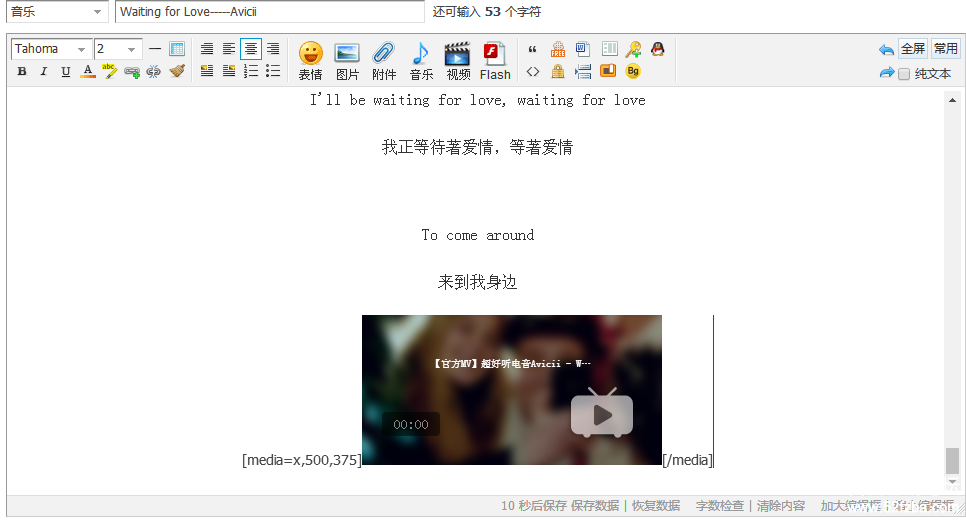Click the '[/media]' closing tag text
The height and width of the screenshot is (521, 966).
point(688,460)
